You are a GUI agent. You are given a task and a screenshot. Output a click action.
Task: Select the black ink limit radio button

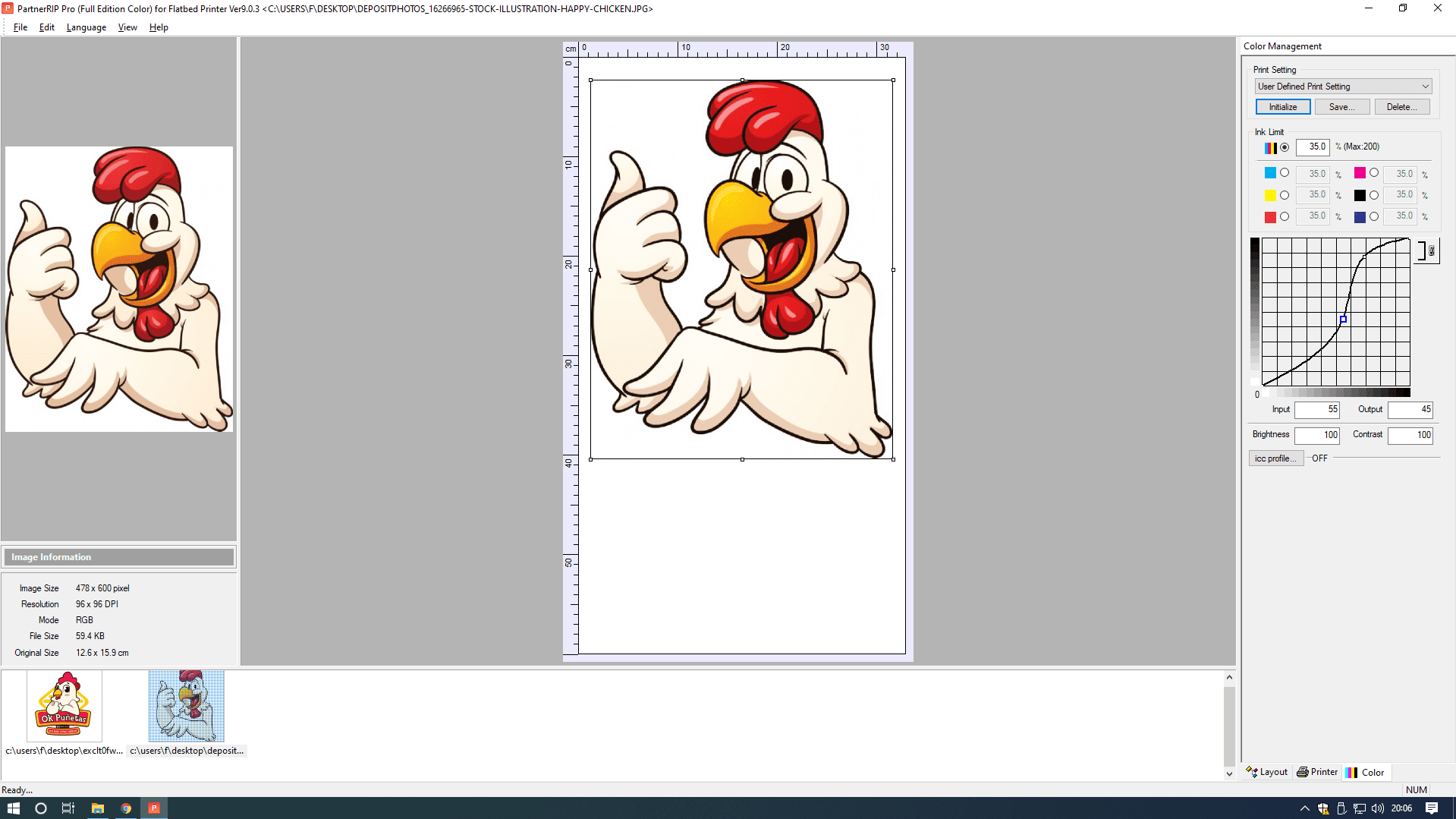click(x=1374, y=195)
